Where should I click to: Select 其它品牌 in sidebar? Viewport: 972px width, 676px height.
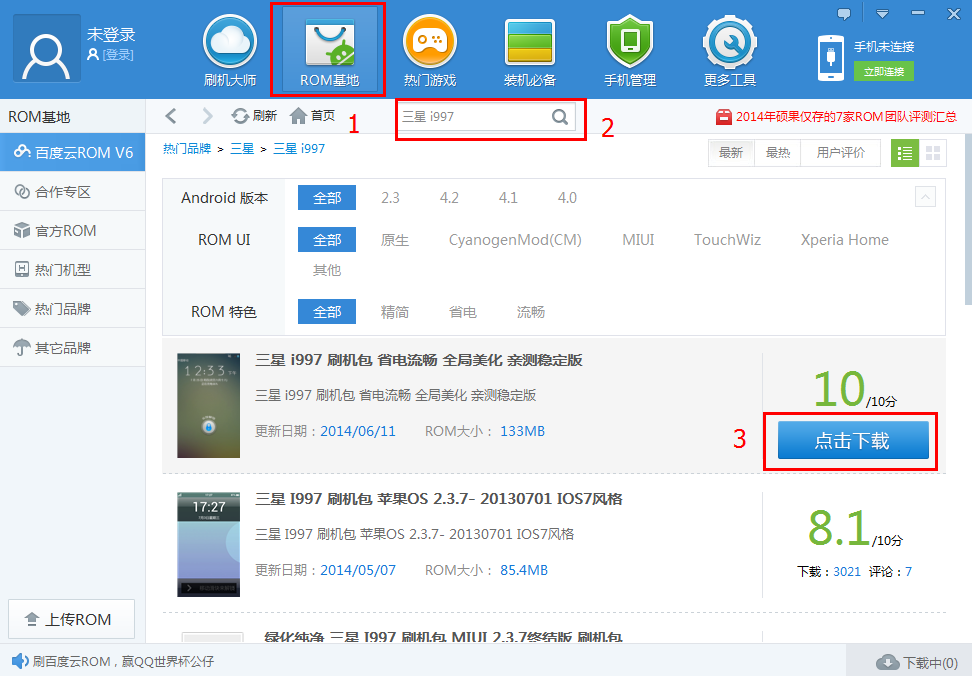[x=73, y=348]
